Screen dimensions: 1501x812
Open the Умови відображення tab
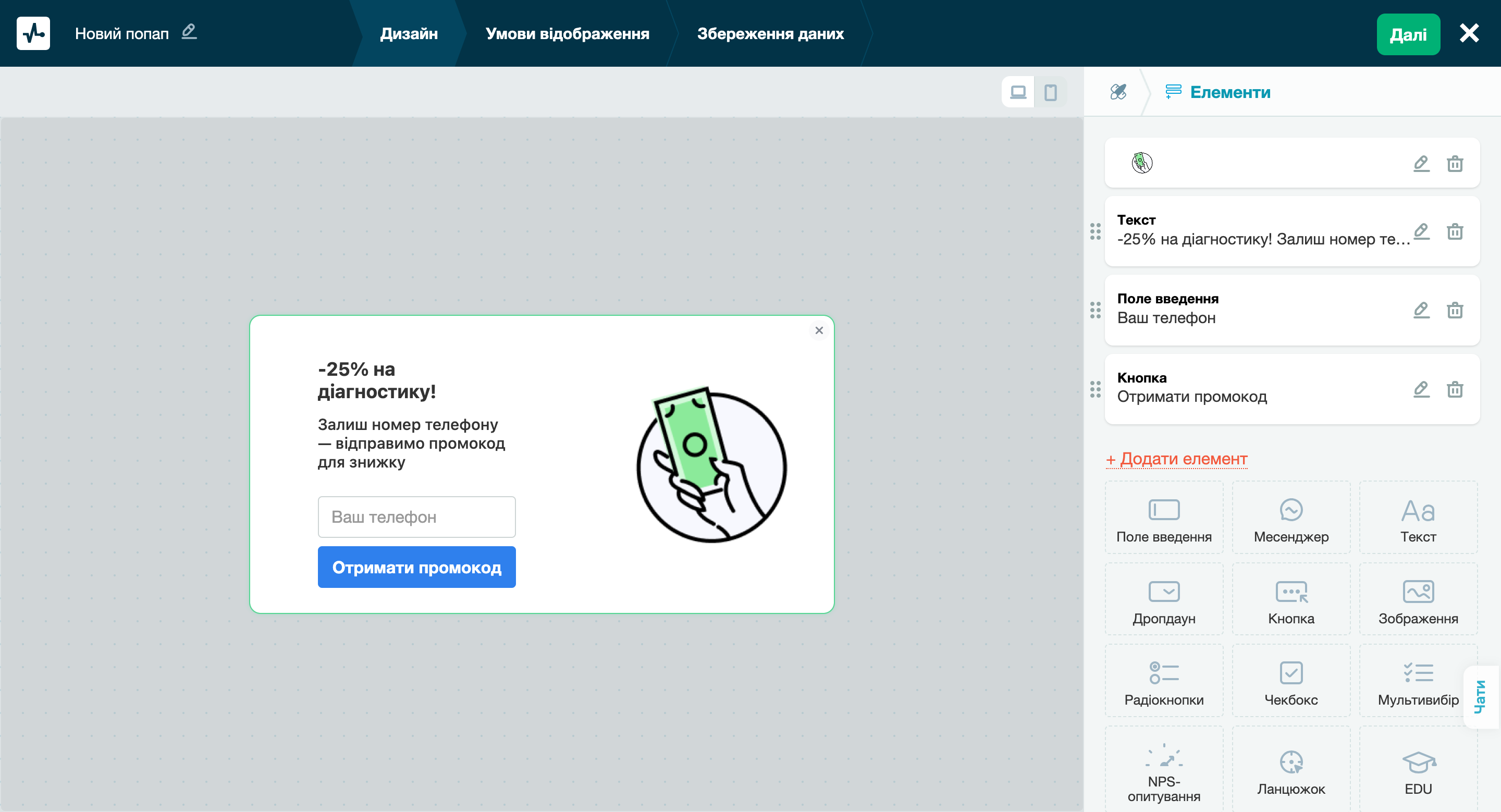point(567,34)
